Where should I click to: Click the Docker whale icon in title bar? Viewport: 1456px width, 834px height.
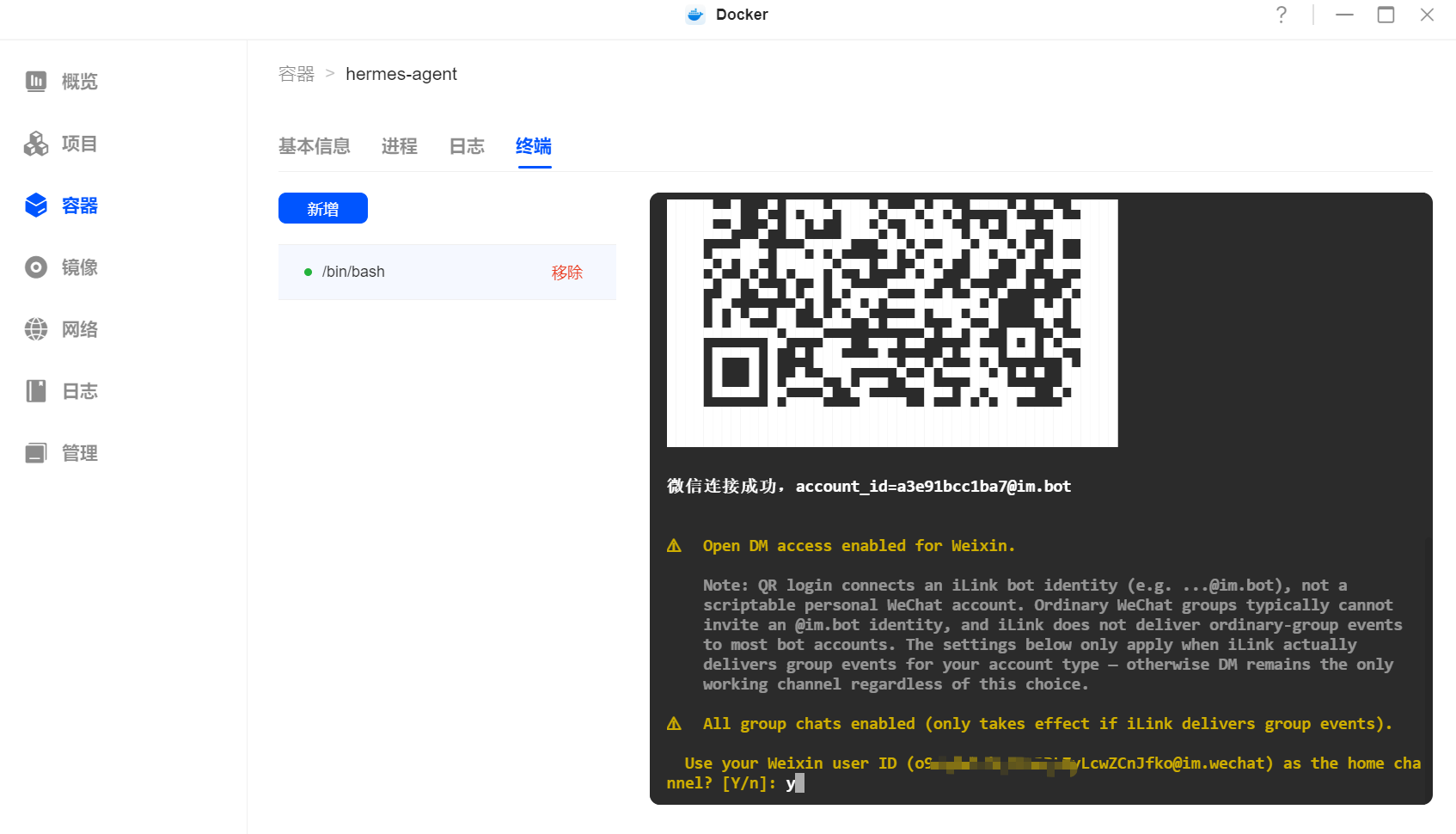point(695,15)
